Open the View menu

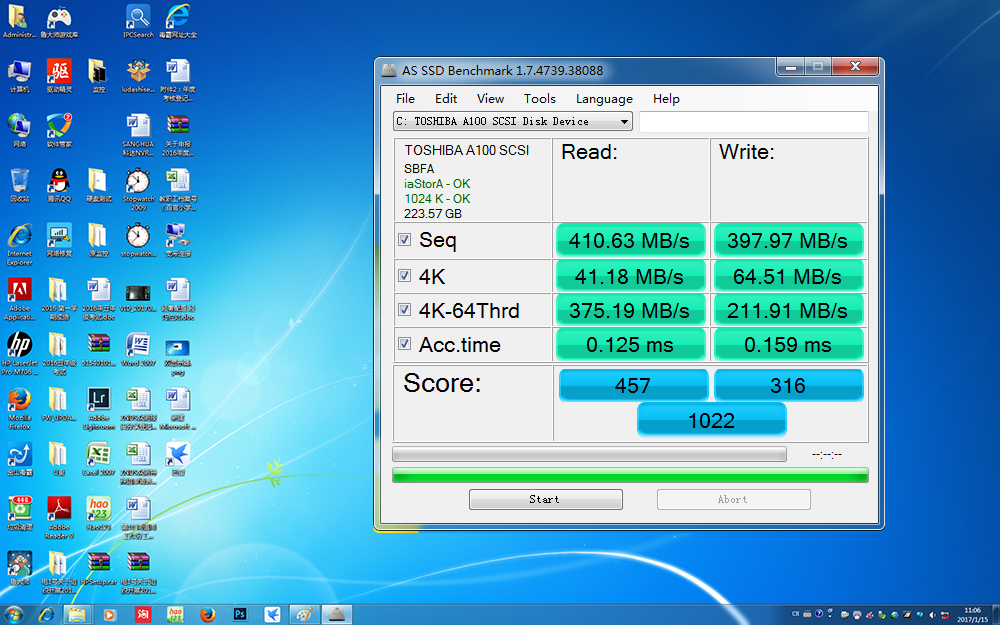490,98
